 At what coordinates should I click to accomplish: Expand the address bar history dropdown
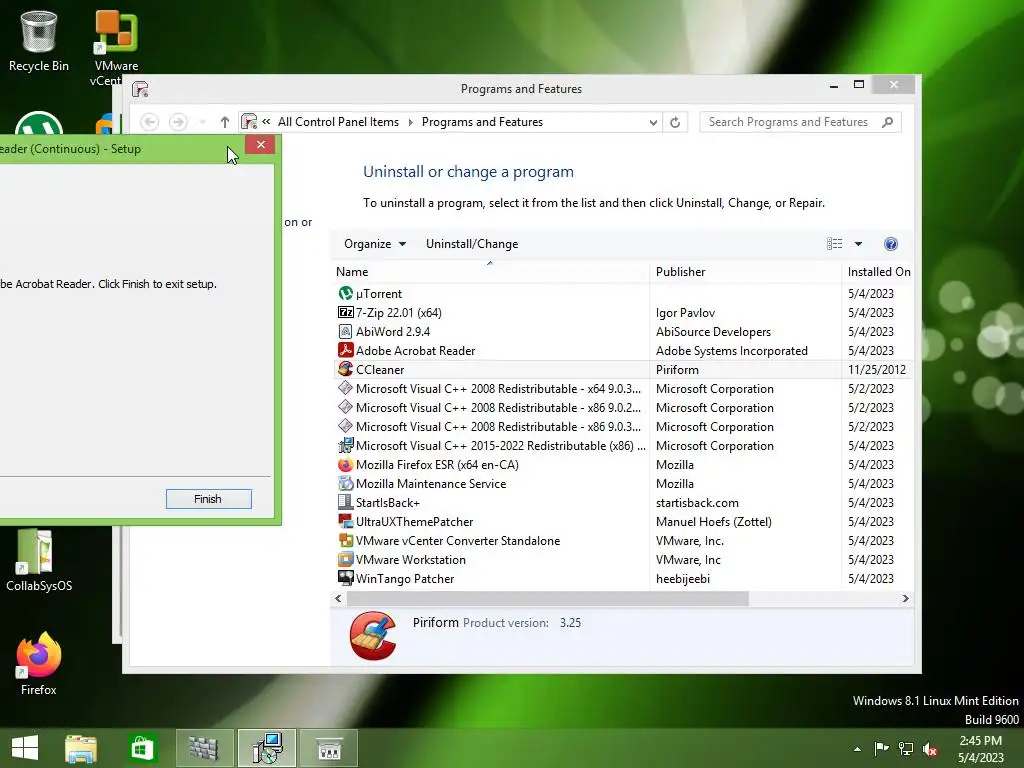pyautogui.click(x=652, y=122)
